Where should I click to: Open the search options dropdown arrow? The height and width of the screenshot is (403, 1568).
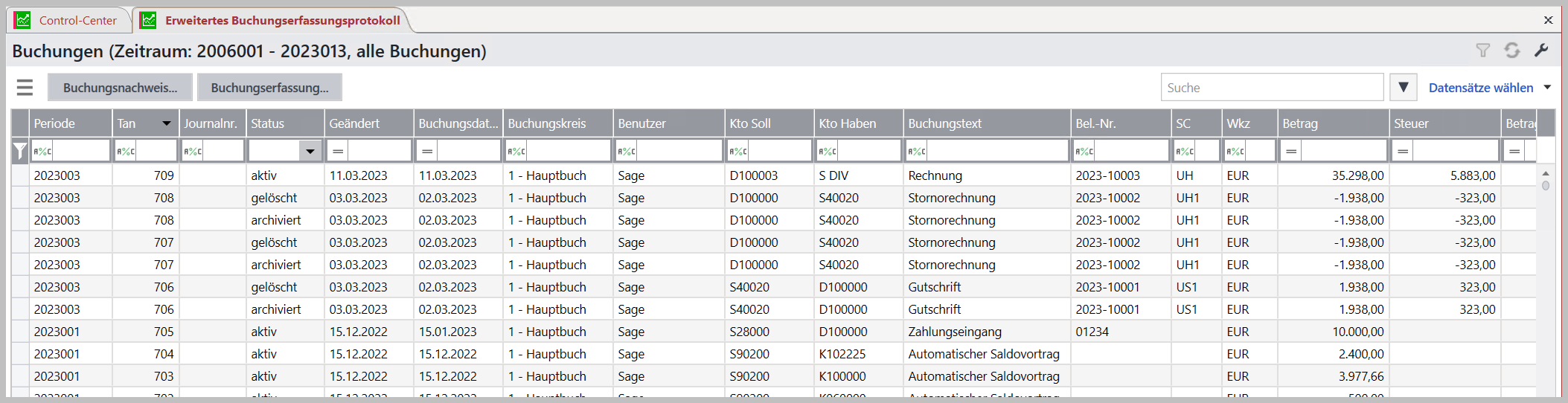(x=1403, y=88)
